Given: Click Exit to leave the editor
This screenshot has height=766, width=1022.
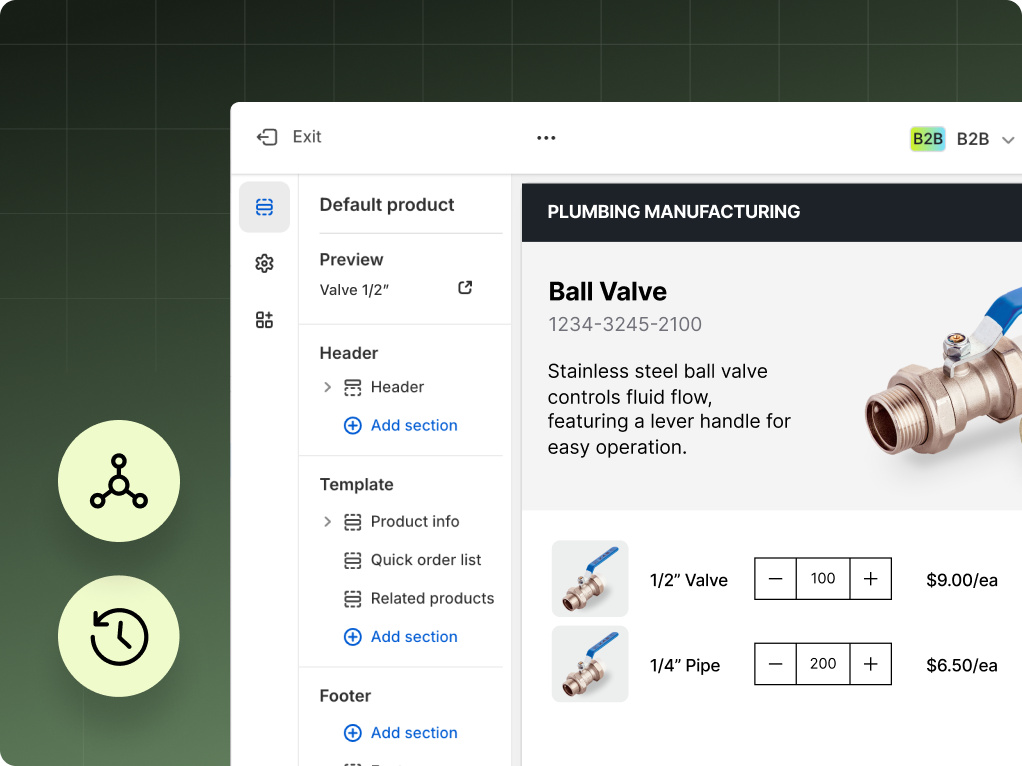Looking at the screenshot, I should tap(289, 137).
